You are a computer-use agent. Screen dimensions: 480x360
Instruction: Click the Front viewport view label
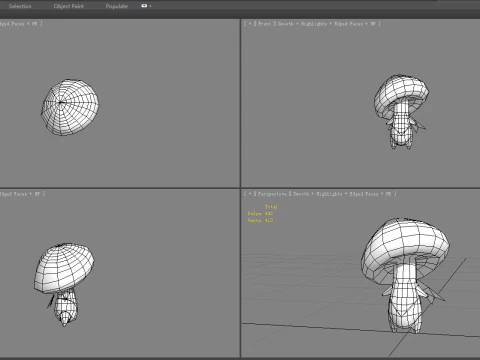pyautogui.click(x=264, y=24)
